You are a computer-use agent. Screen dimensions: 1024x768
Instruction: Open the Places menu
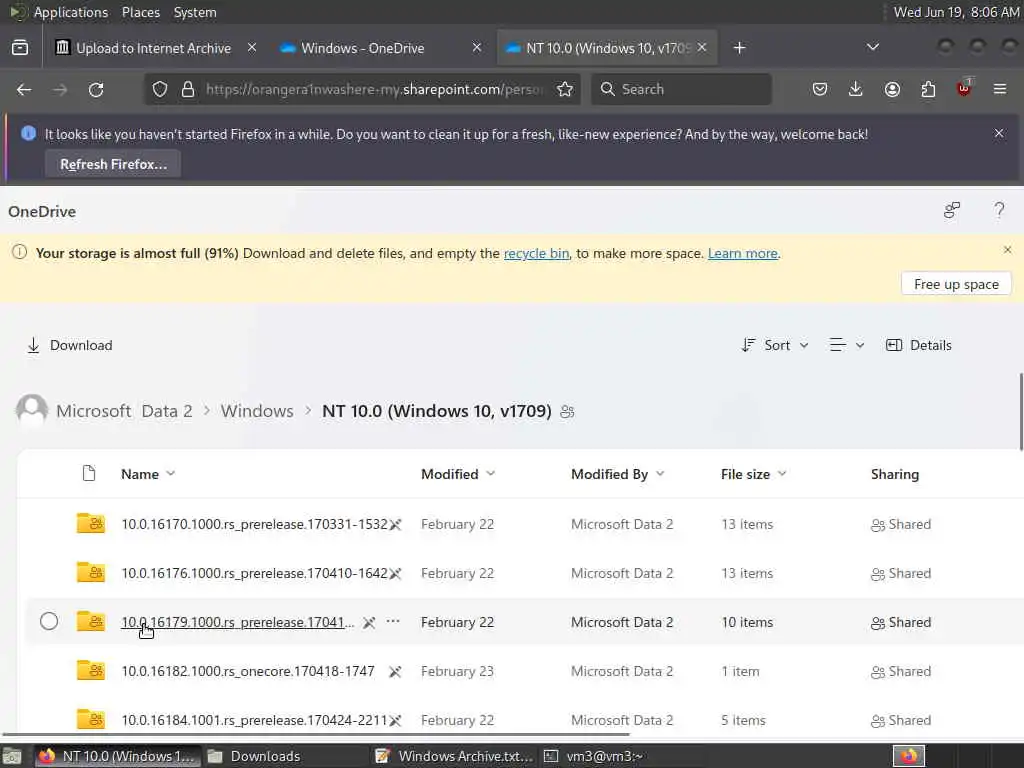click(140, 12)
